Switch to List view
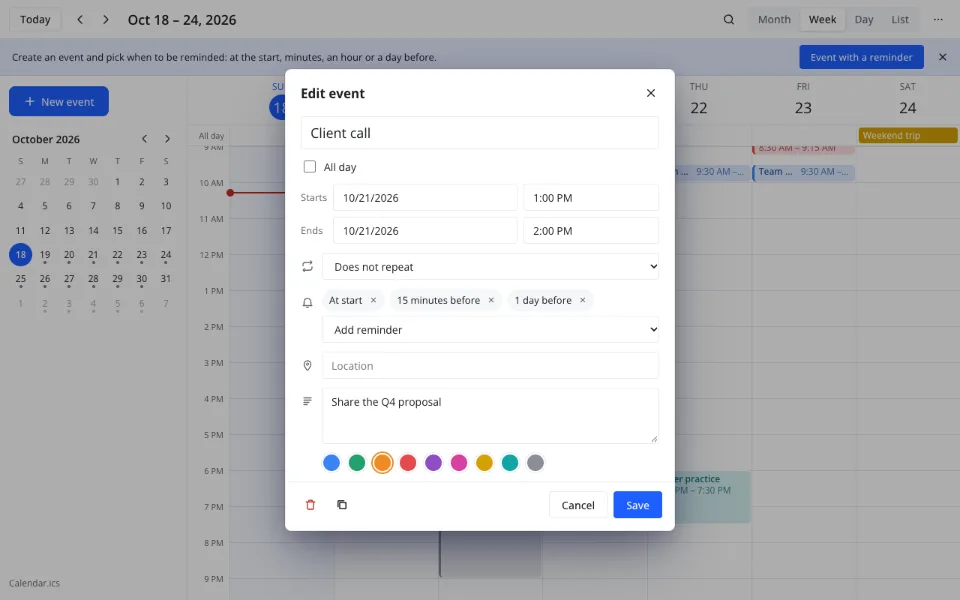The image size is (960, 600). [900, 20]
